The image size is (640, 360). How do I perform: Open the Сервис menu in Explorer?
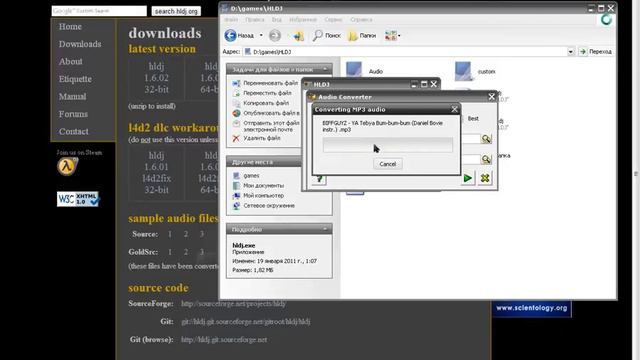333,20
